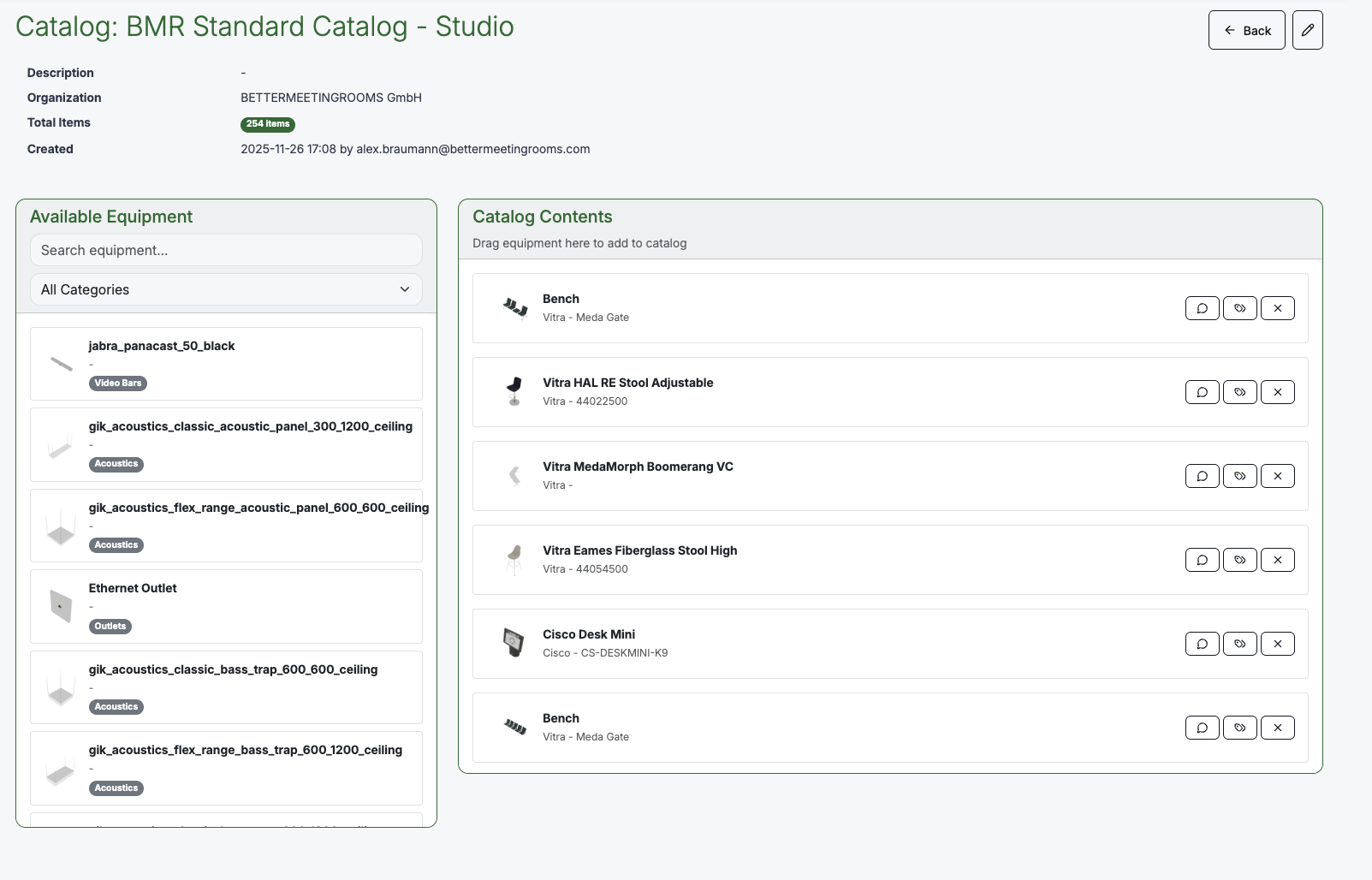This screenshot has width=1372, height=880.
Task: Click the Ethernet Outlet thumbnail image
Action: tap(61, 606)
